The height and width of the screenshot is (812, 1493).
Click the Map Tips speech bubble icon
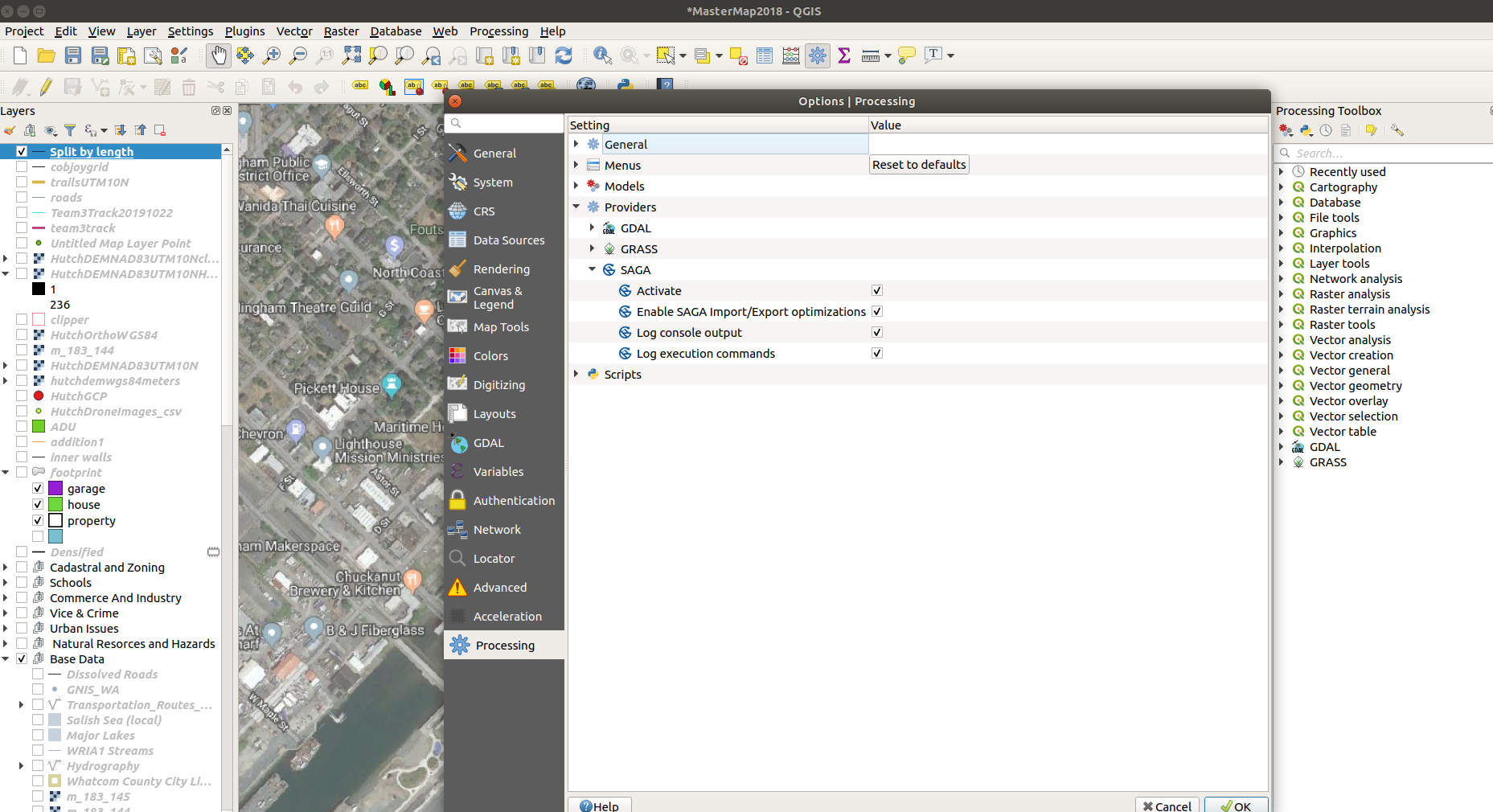[x=907, y=55]
